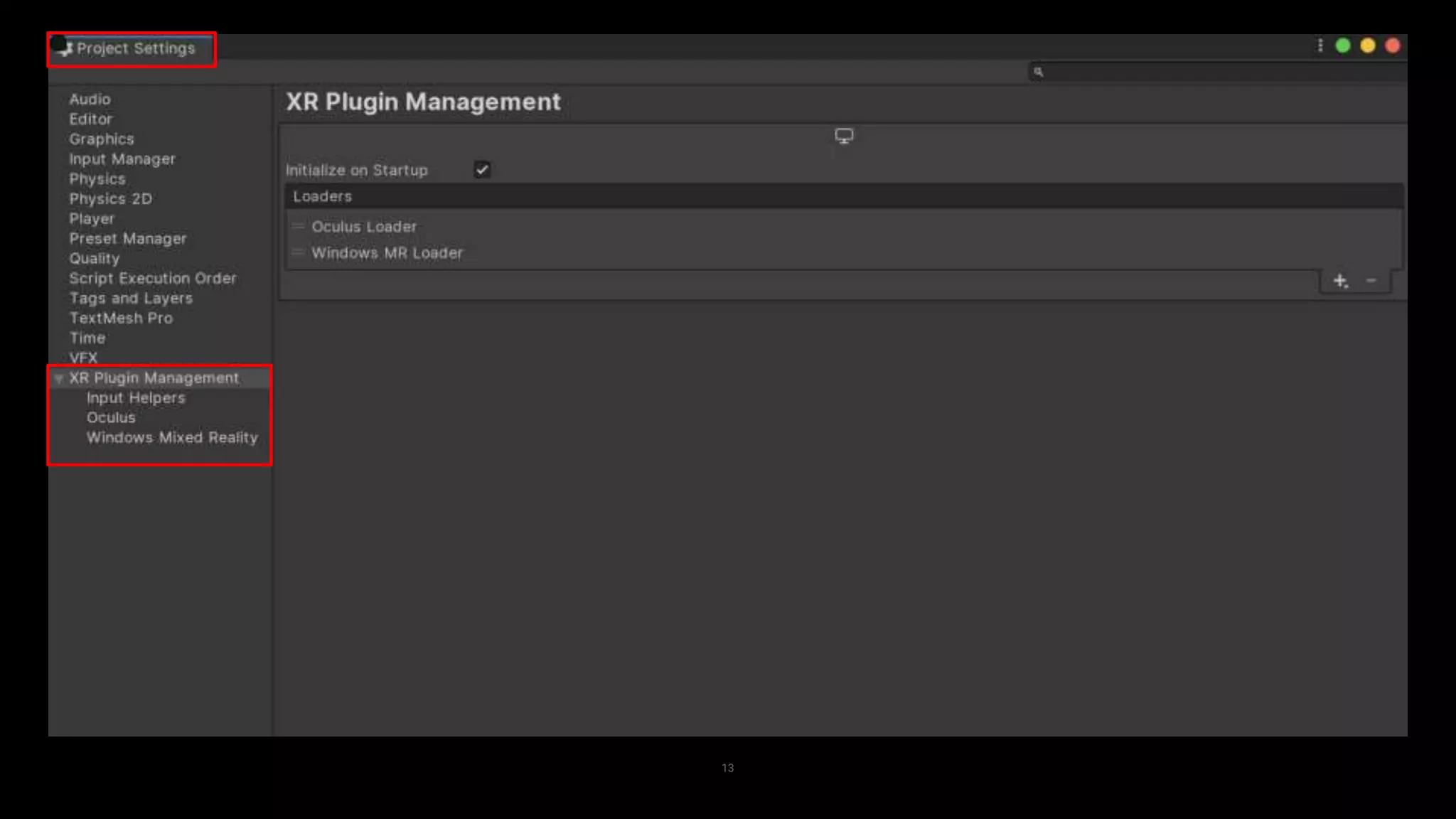Click the search magnifier icon
The width and height of the screenshot is (1456, 819).
coord(1039,72)
